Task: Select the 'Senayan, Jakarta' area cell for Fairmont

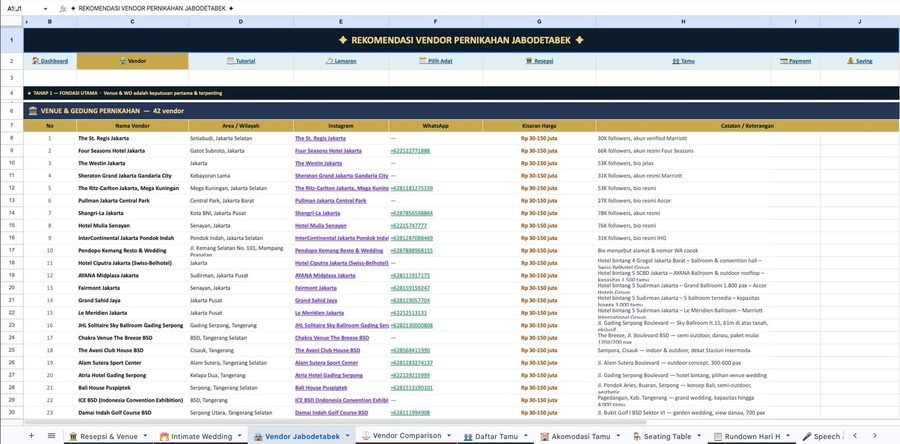Action: [241, 288]
